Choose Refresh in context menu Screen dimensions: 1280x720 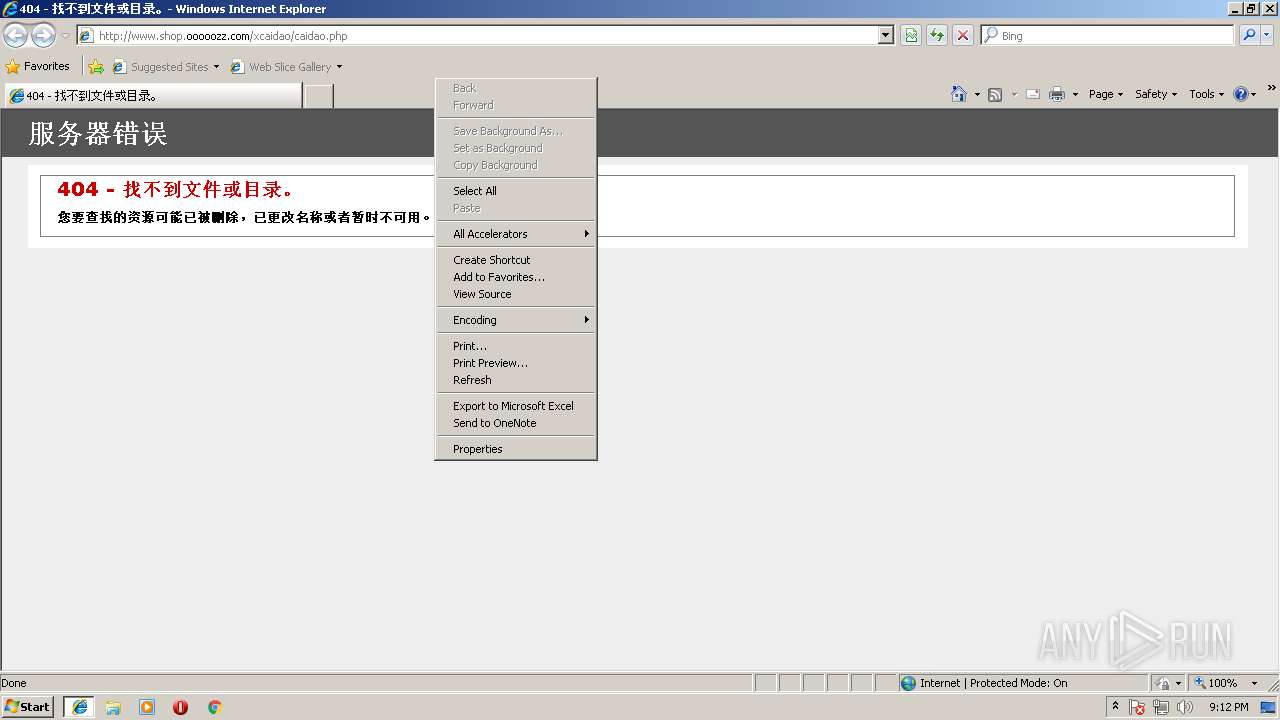(x=516, y=380)
